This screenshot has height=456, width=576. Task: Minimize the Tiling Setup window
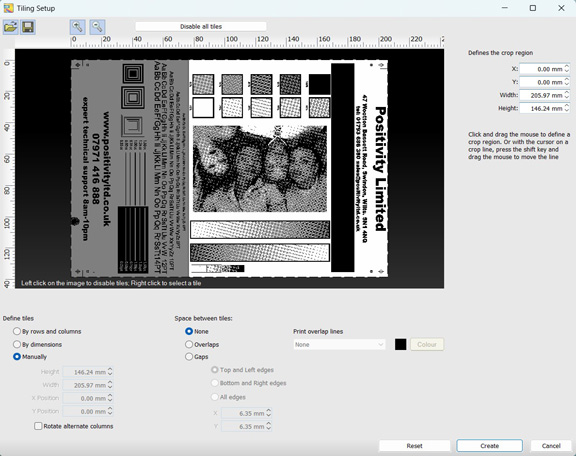(x=505, y=8)
